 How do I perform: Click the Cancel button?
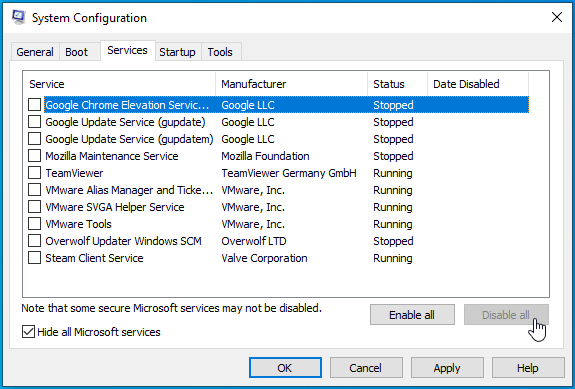[x=366, y=368]
